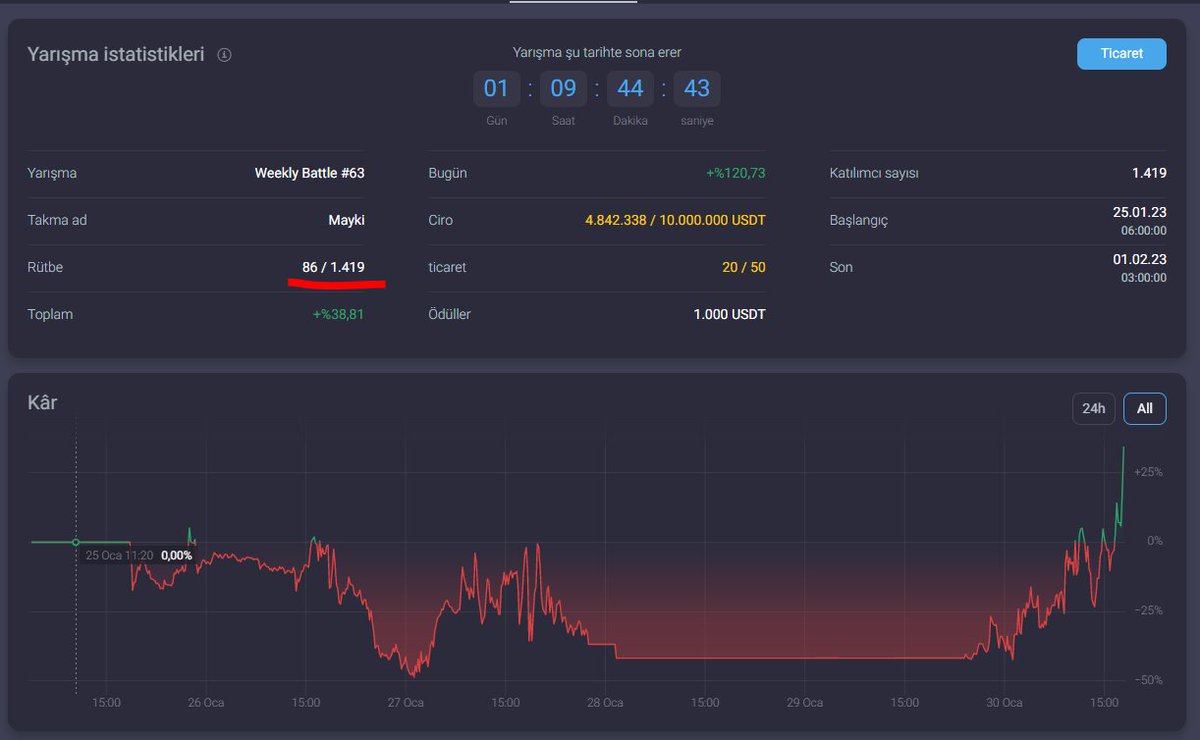Click the total profit +%38,81
Screen dimensions: 1200x740
coord(339,314)
